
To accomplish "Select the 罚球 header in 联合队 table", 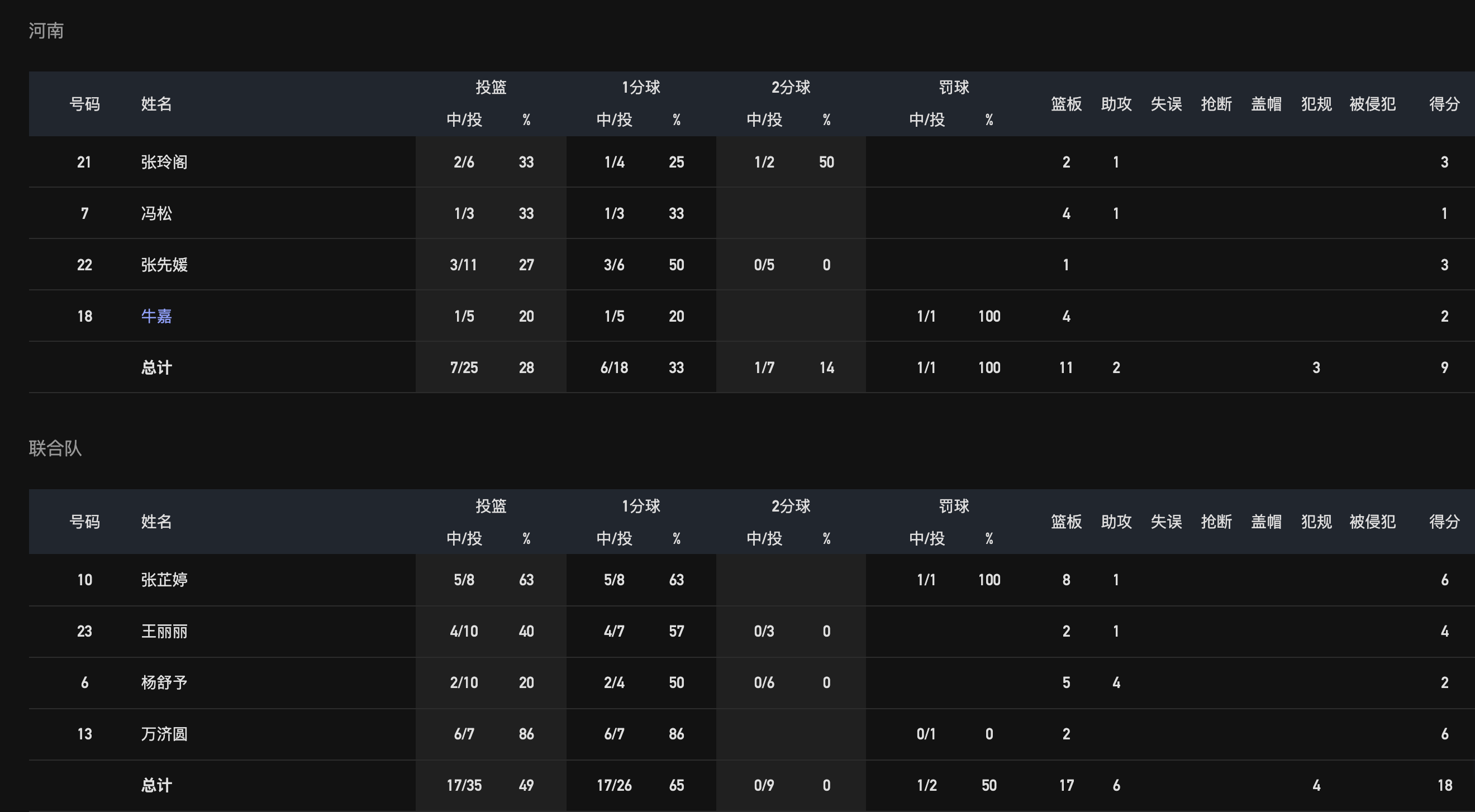I will (x=954, y=506).
